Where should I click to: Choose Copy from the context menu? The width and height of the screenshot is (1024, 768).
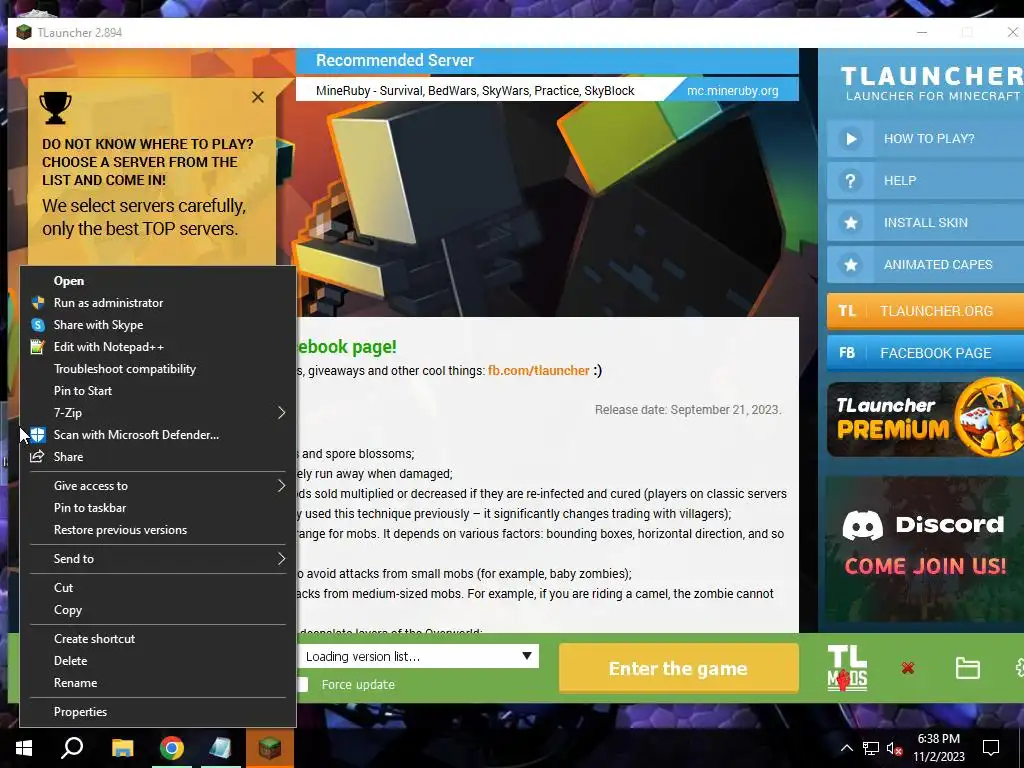[158, 610]
